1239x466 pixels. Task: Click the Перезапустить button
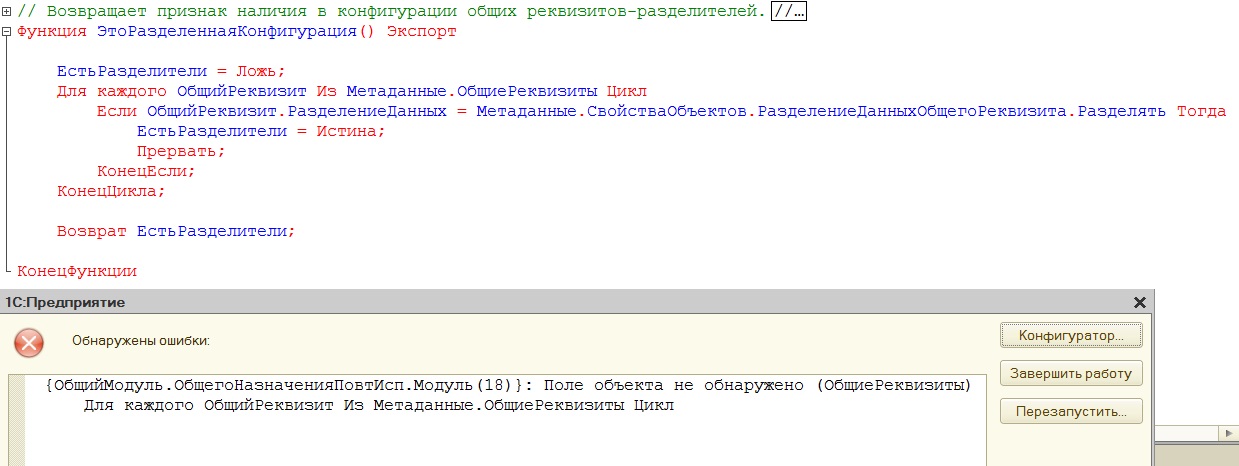(1071, 410)
